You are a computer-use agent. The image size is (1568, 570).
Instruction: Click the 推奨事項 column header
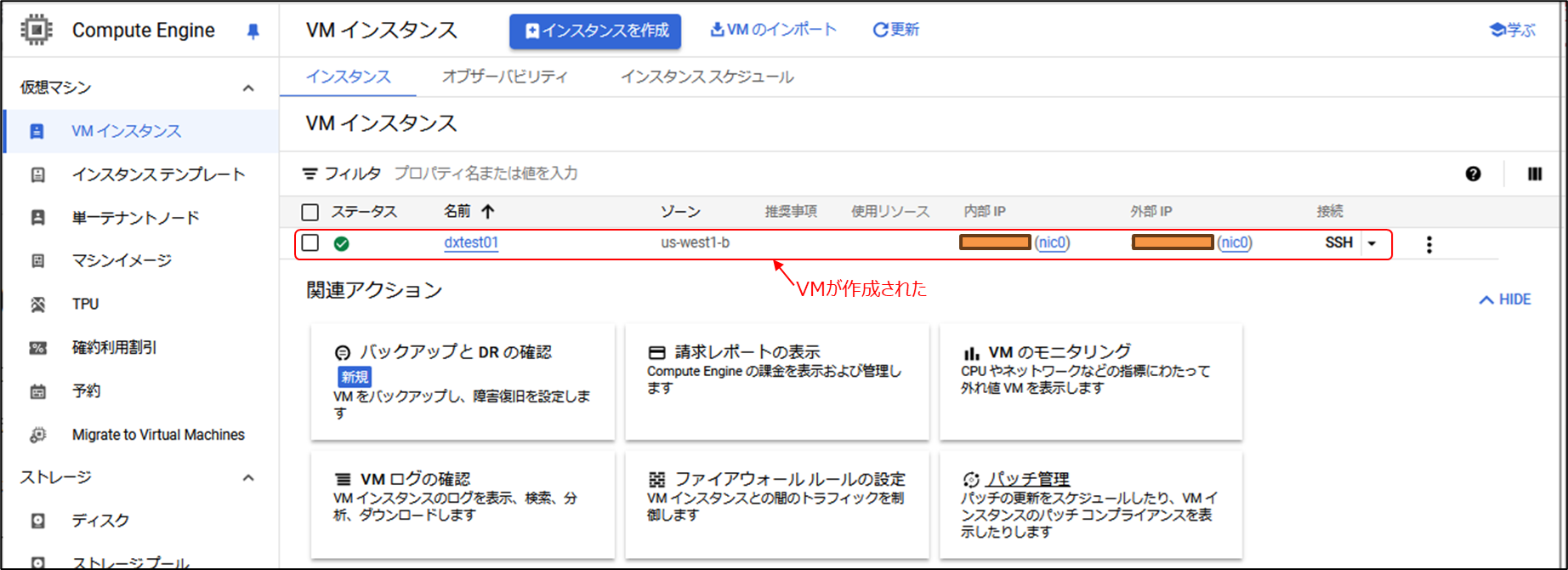[x=791, y=211]
